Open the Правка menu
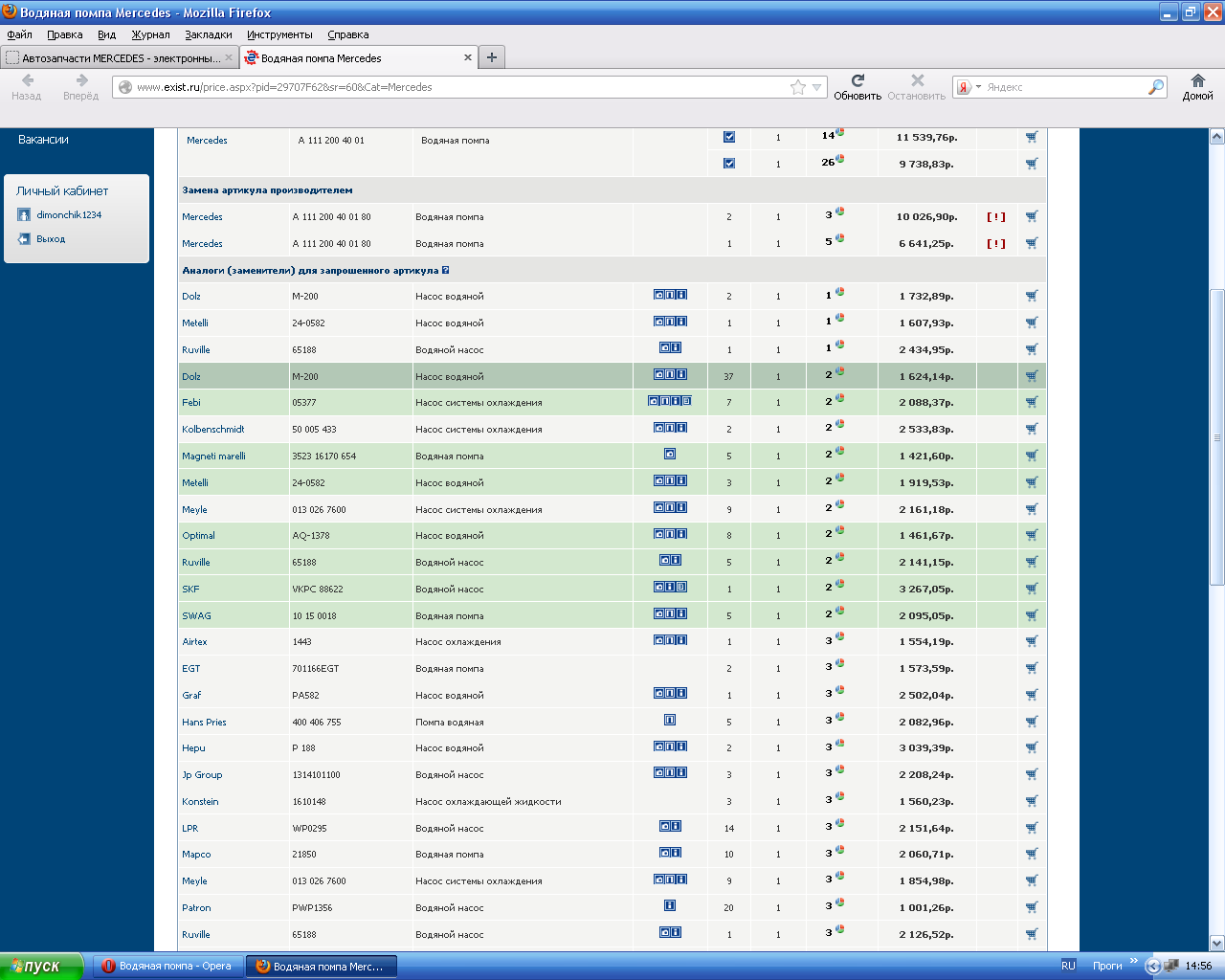 [64, 34]
